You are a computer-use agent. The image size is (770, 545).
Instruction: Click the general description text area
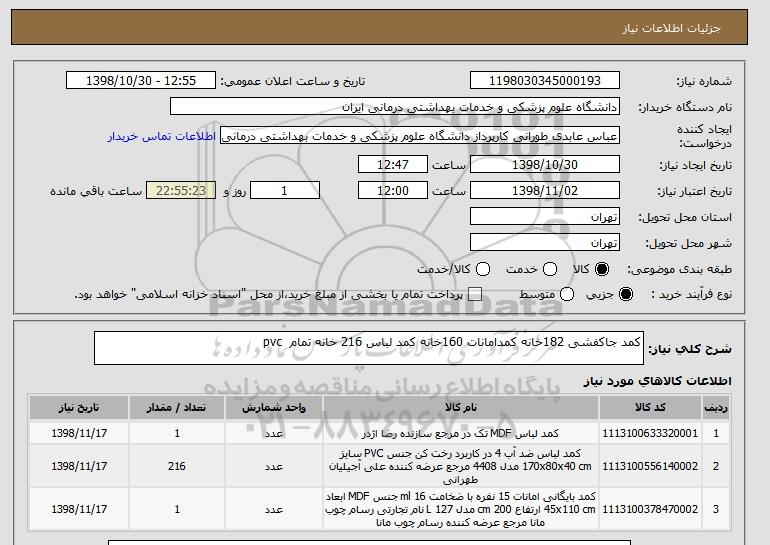(x=369, y=348)
